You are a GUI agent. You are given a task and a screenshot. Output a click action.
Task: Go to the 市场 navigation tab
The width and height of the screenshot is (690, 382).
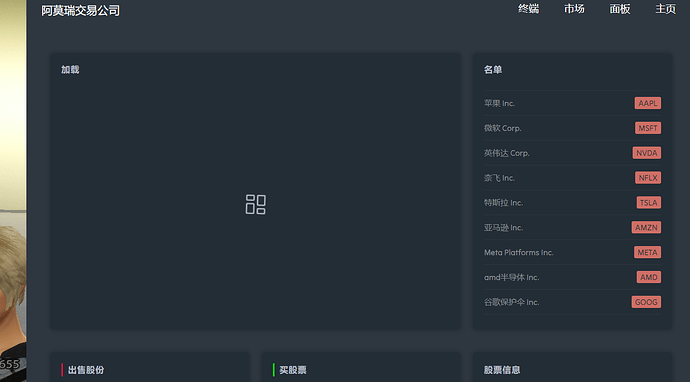[x=574, y=9]
